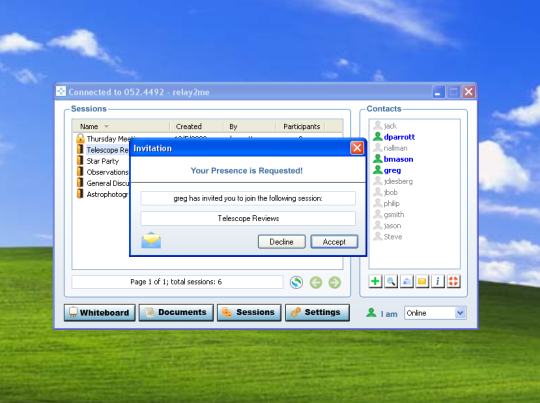Image resolution: width=540 pixels, height=403 pixels.
Task: Select contact 'nallman'
Action: pyautogui.click(x=390, y=148)
